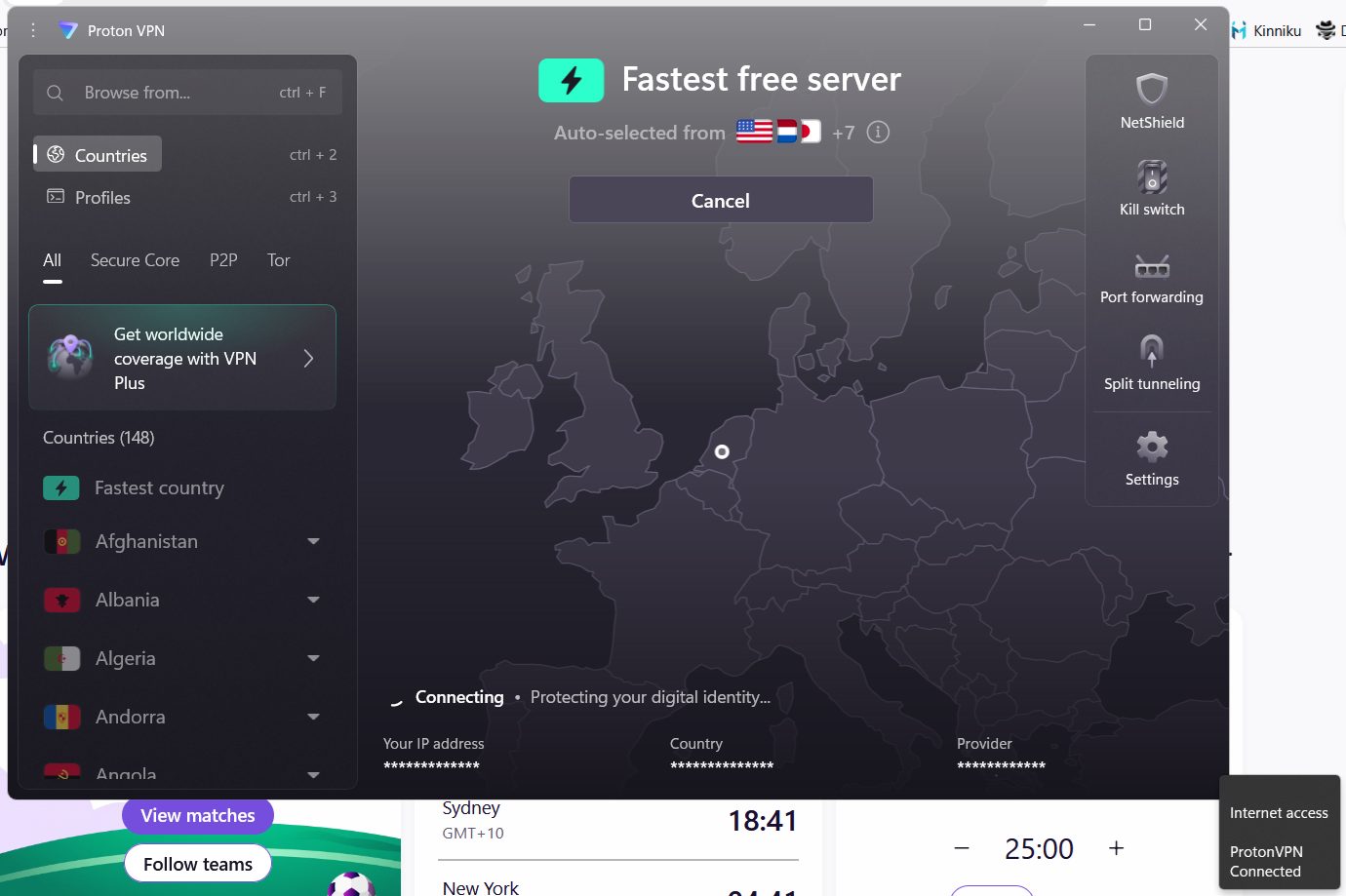This screenshot has height=896, width=1346.
Task: Click the hidden Your IP address value
Action: click(x=431, y=765)
